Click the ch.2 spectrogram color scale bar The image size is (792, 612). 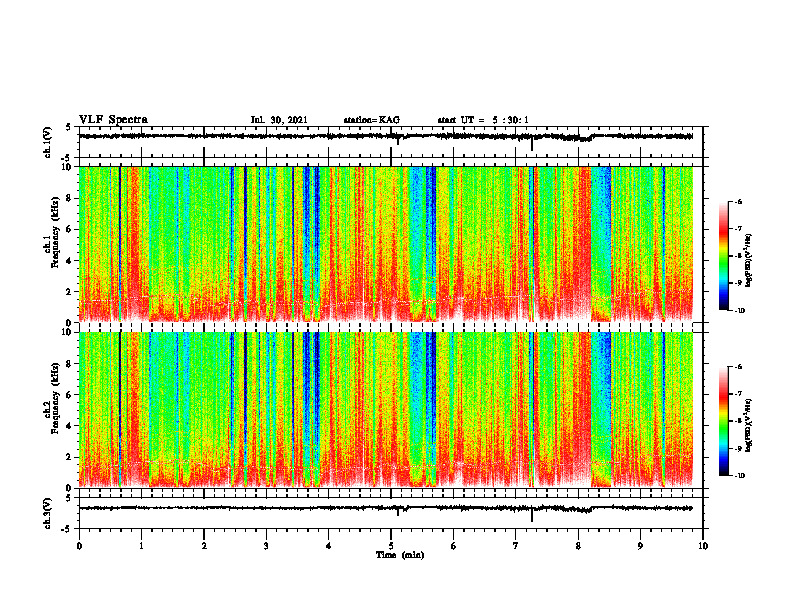pos(724,421)
